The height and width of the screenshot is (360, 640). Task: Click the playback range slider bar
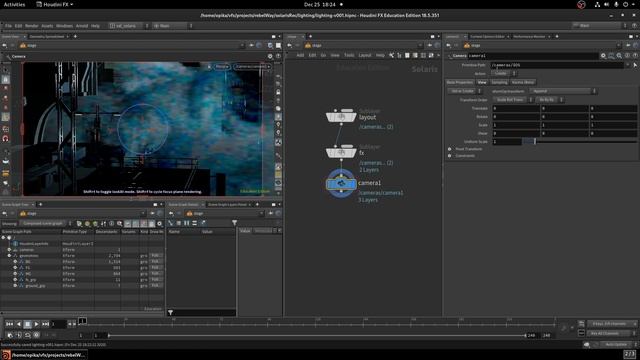click(x=317, y=336)
